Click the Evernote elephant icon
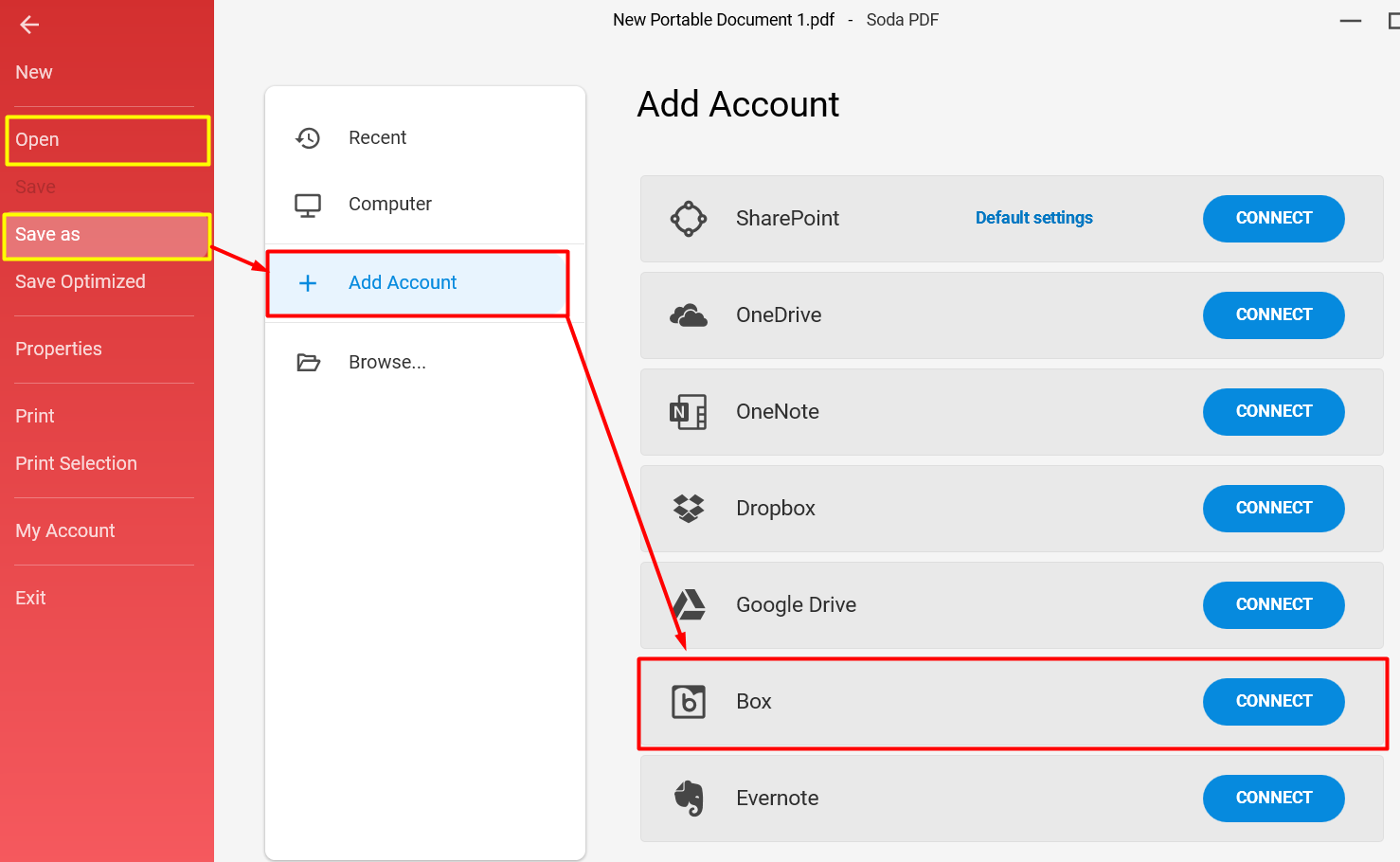The image size is (1400, 862). click(x=689, y=799)
